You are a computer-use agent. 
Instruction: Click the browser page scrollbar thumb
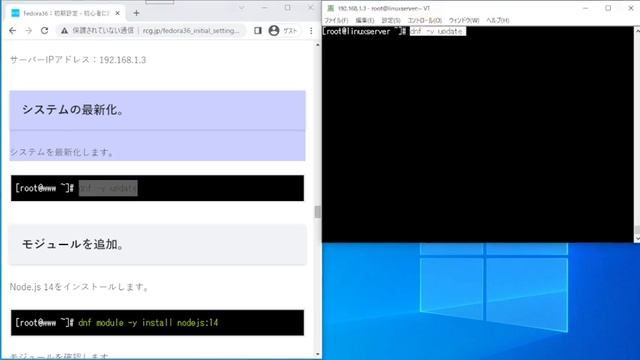318,212
